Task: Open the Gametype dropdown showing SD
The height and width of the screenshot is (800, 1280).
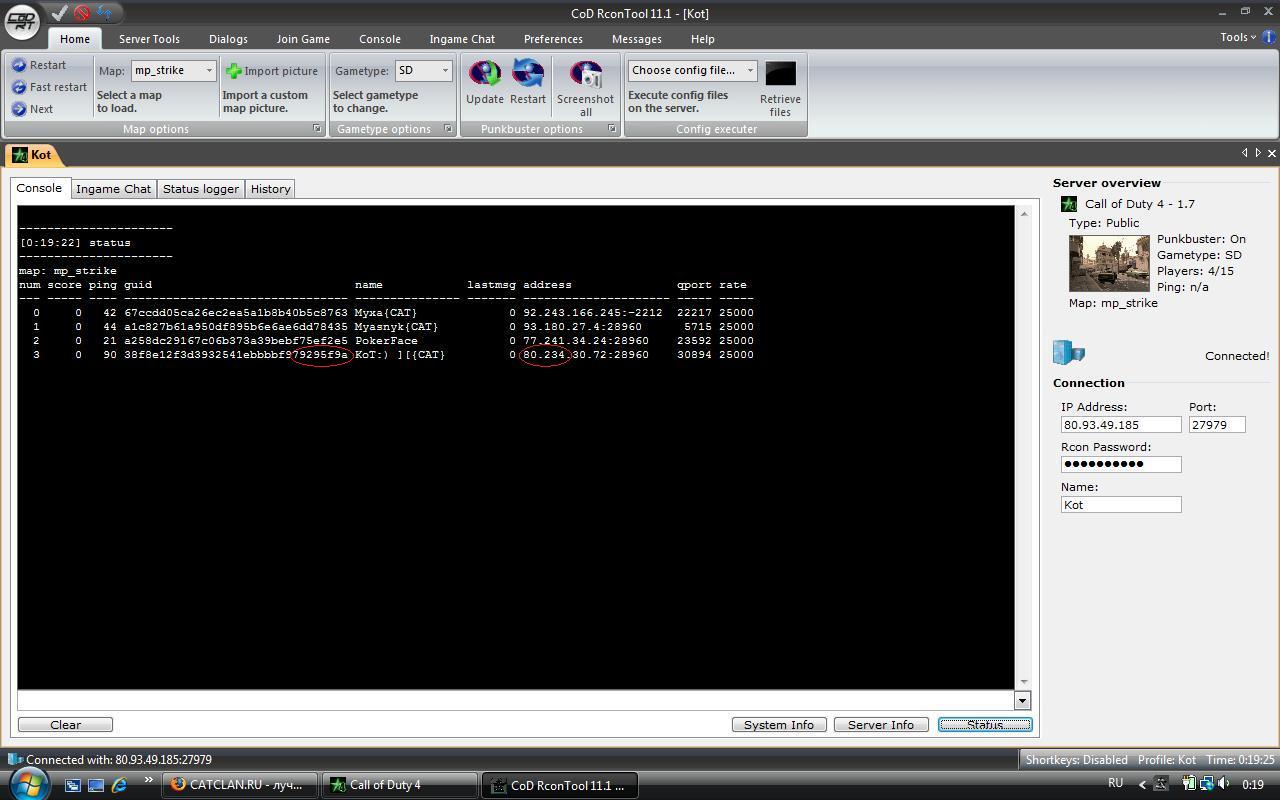Action: (x=424, y=70)
